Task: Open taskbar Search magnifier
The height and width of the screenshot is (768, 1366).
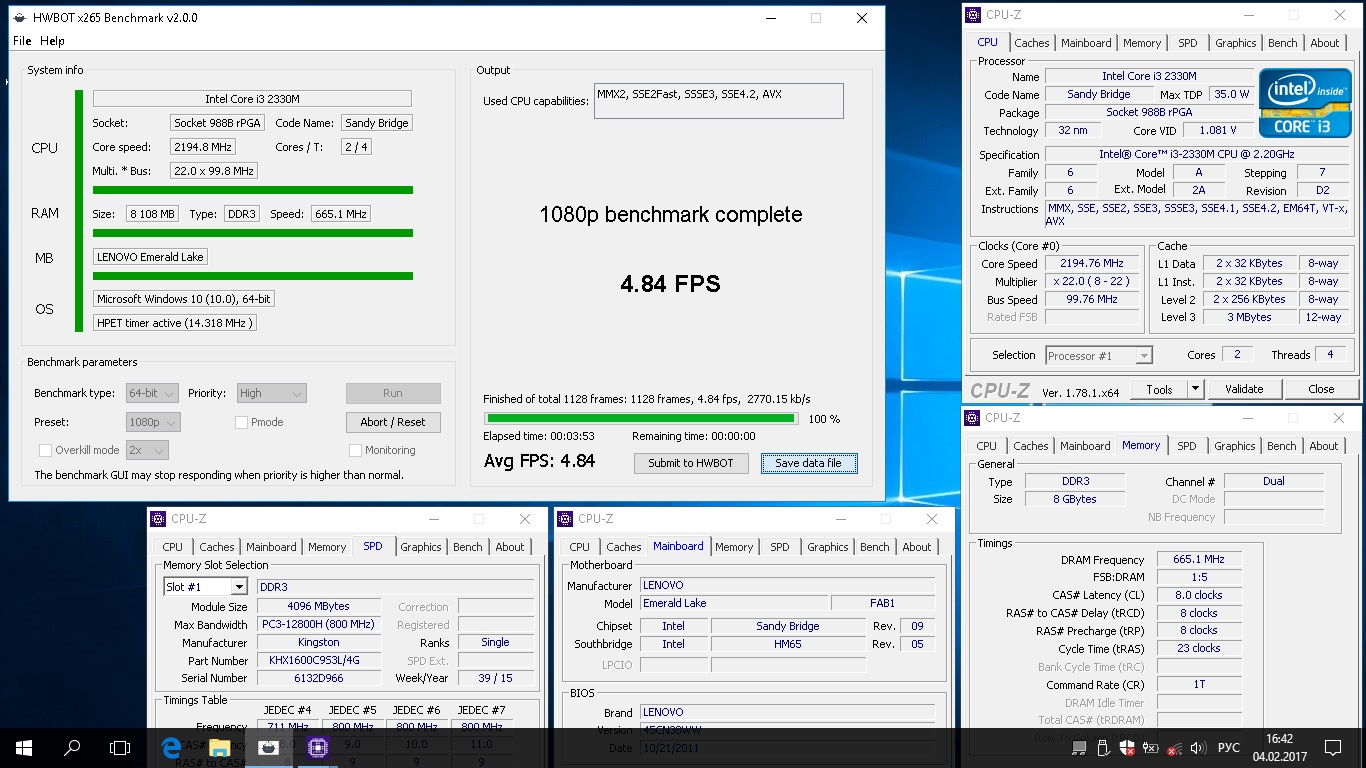Action: (72, 747)
